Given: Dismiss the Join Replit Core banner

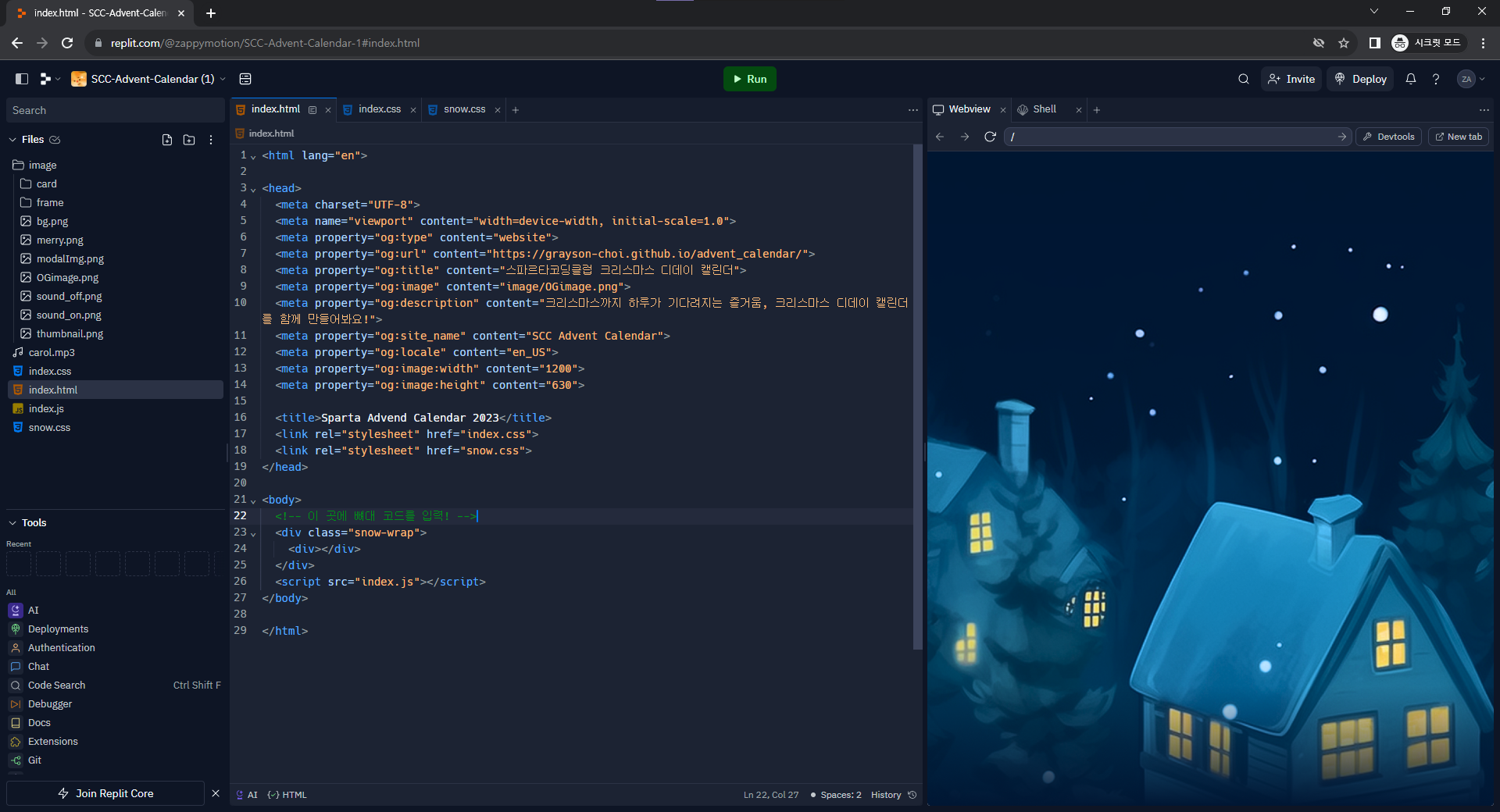Looking at the screenshot, I should coord(216,793).
